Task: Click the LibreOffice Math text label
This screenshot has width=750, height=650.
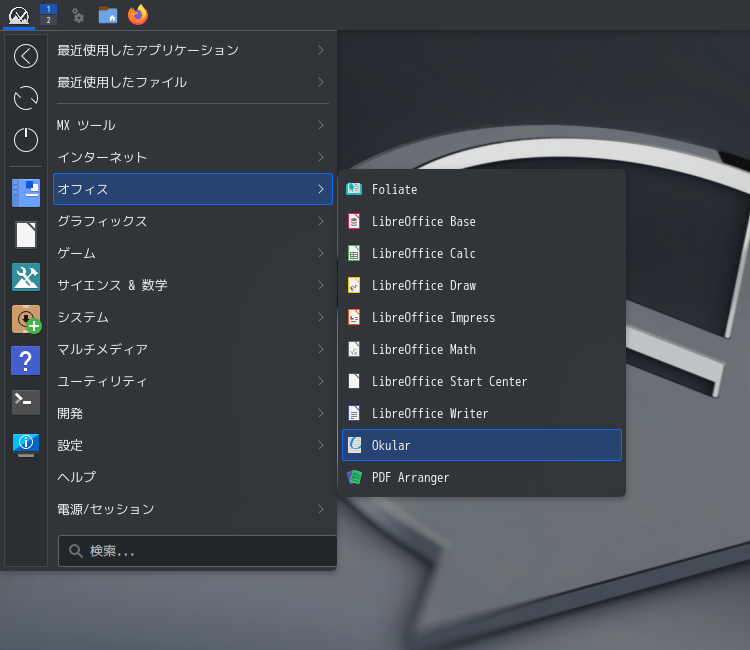Action: [x=424, y=350]
